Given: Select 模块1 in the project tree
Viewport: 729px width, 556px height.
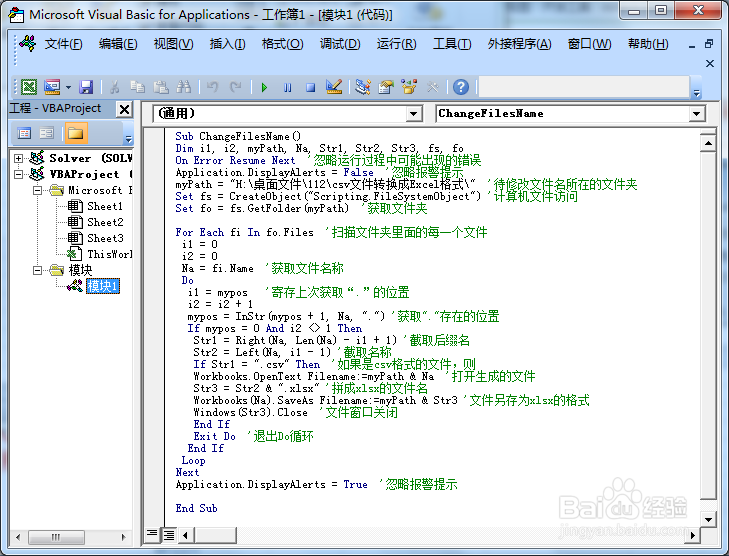Looking at the screenshot, I should (103, 286).
